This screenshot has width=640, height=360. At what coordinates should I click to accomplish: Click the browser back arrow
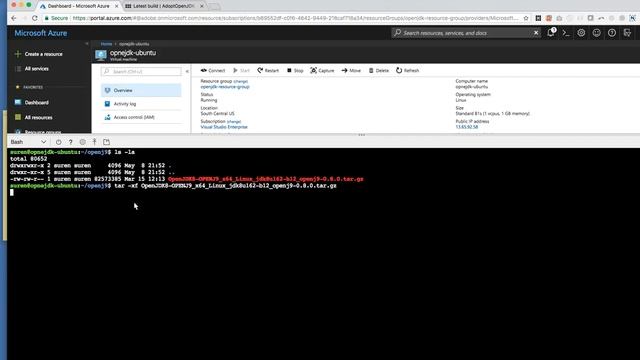pos(13,18)
